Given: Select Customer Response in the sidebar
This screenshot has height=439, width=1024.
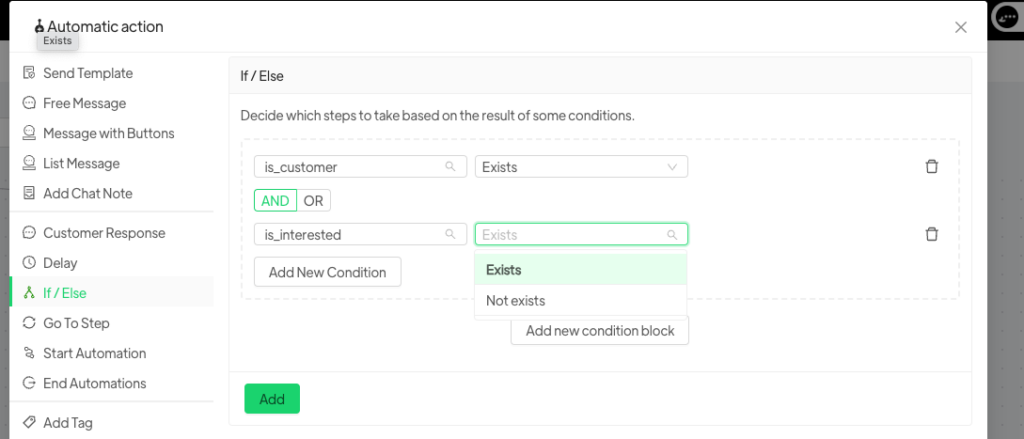Looking at the screenshot, I should pyautogui.click(x=104, y=233).
